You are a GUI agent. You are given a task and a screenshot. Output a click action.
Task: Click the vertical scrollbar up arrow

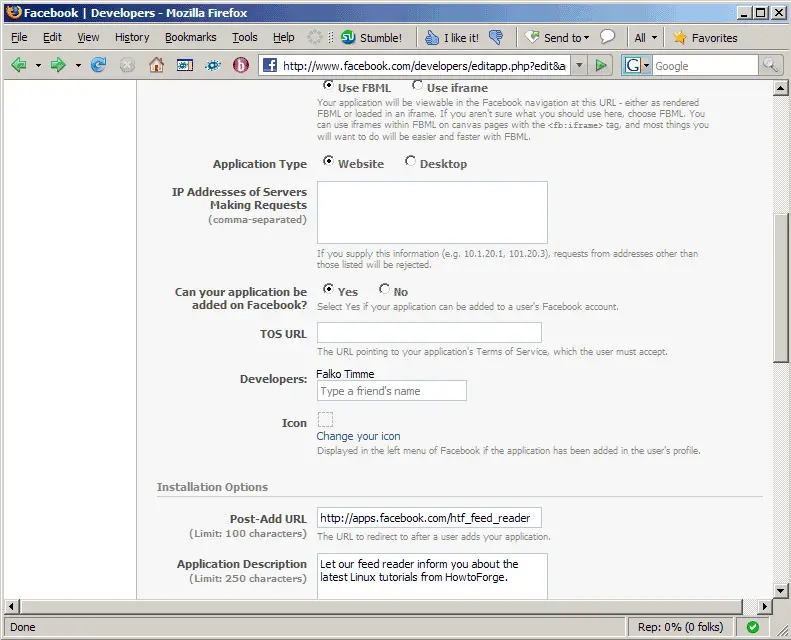(780, 88)
